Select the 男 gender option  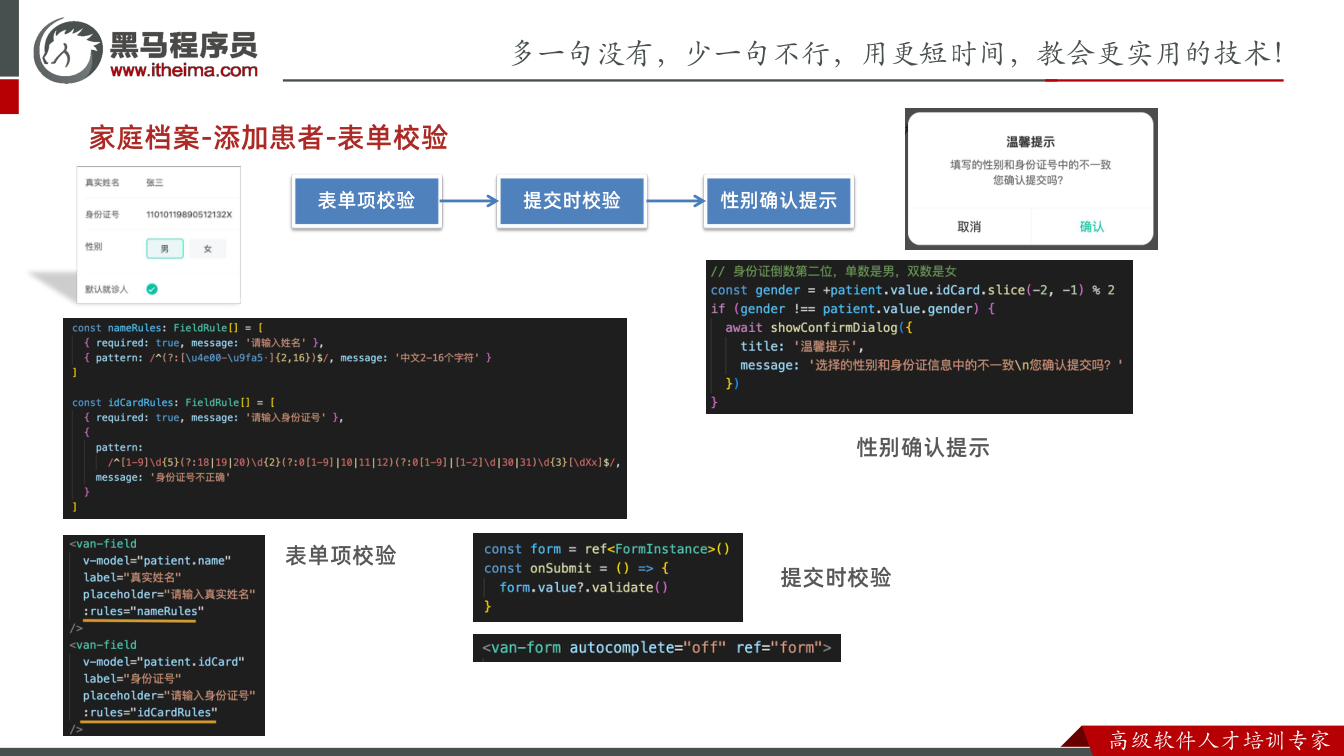pos(165,248)
